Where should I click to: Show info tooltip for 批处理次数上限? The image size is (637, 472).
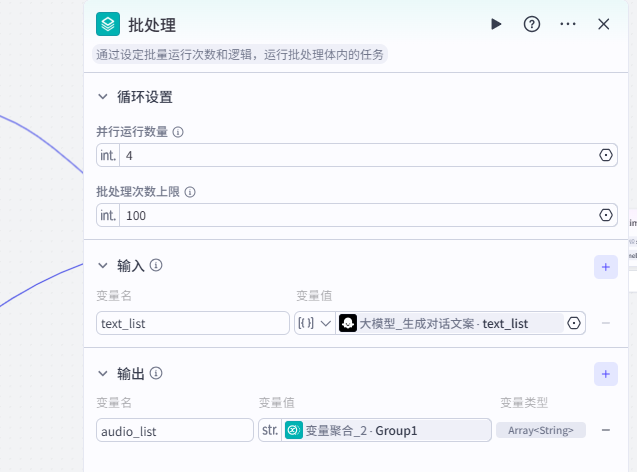[190, 192]
